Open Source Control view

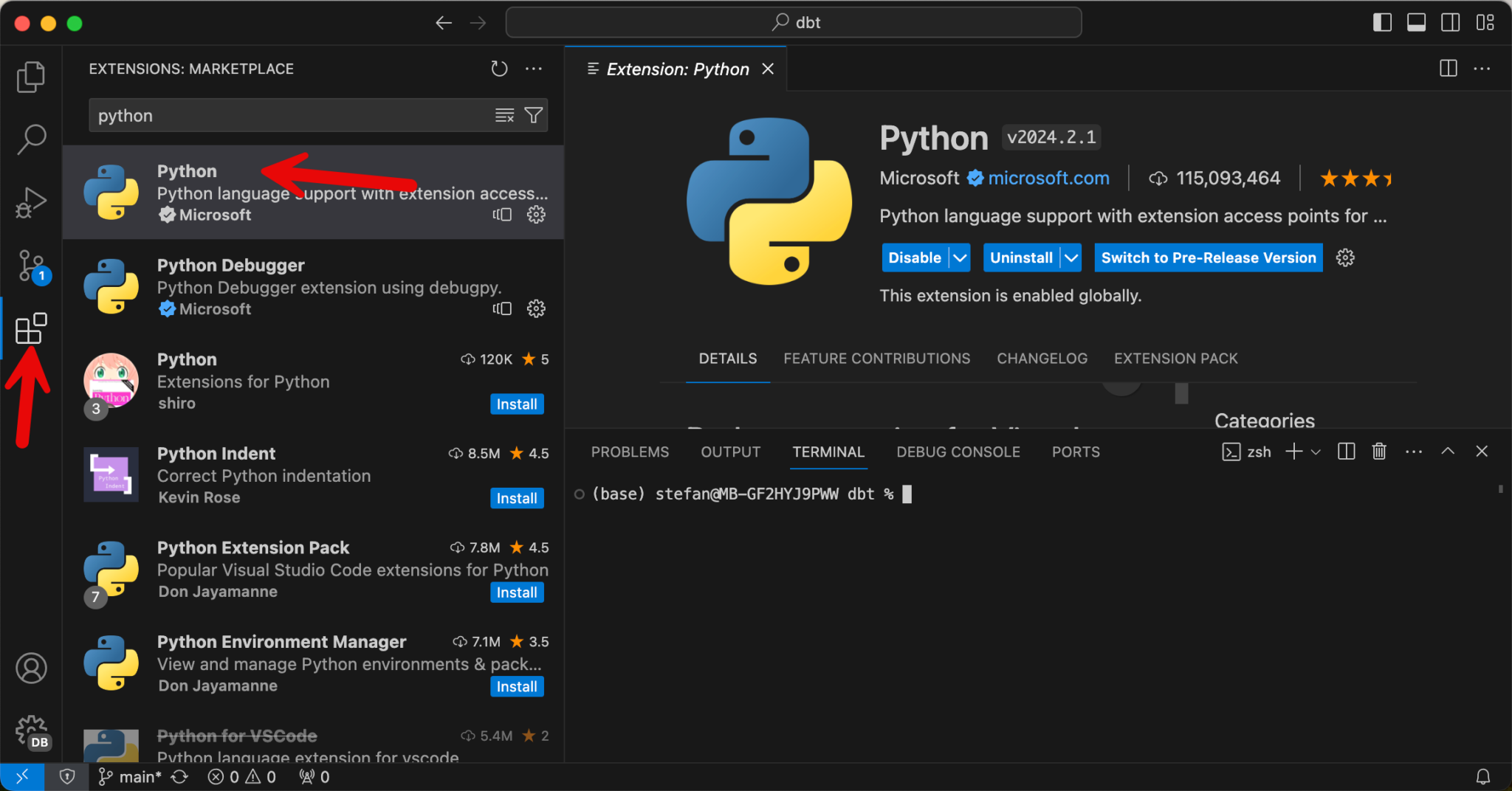pyautogui.click(x=31, y=266)
